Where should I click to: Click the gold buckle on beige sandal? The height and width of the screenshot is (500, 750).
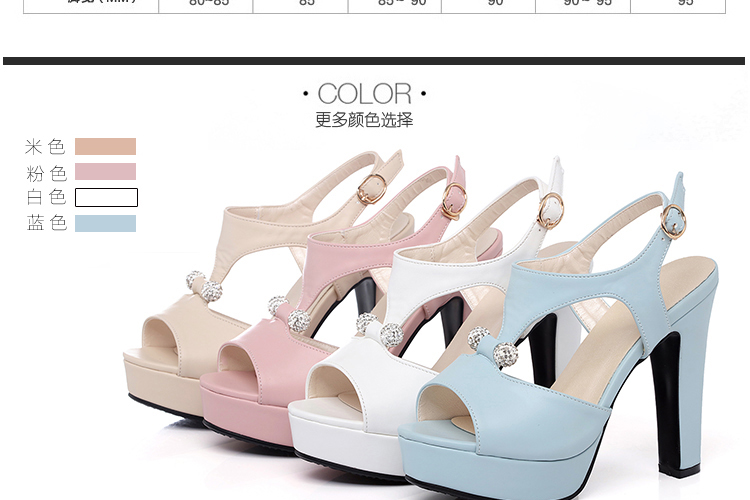coord(371,188)
